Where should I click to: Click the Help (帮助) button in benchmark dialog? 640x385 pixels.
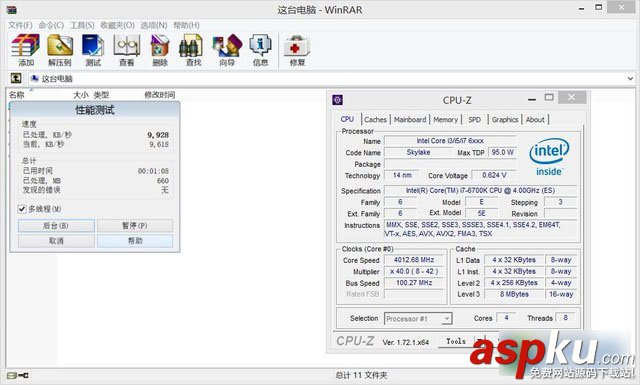[x=135, y=241]
